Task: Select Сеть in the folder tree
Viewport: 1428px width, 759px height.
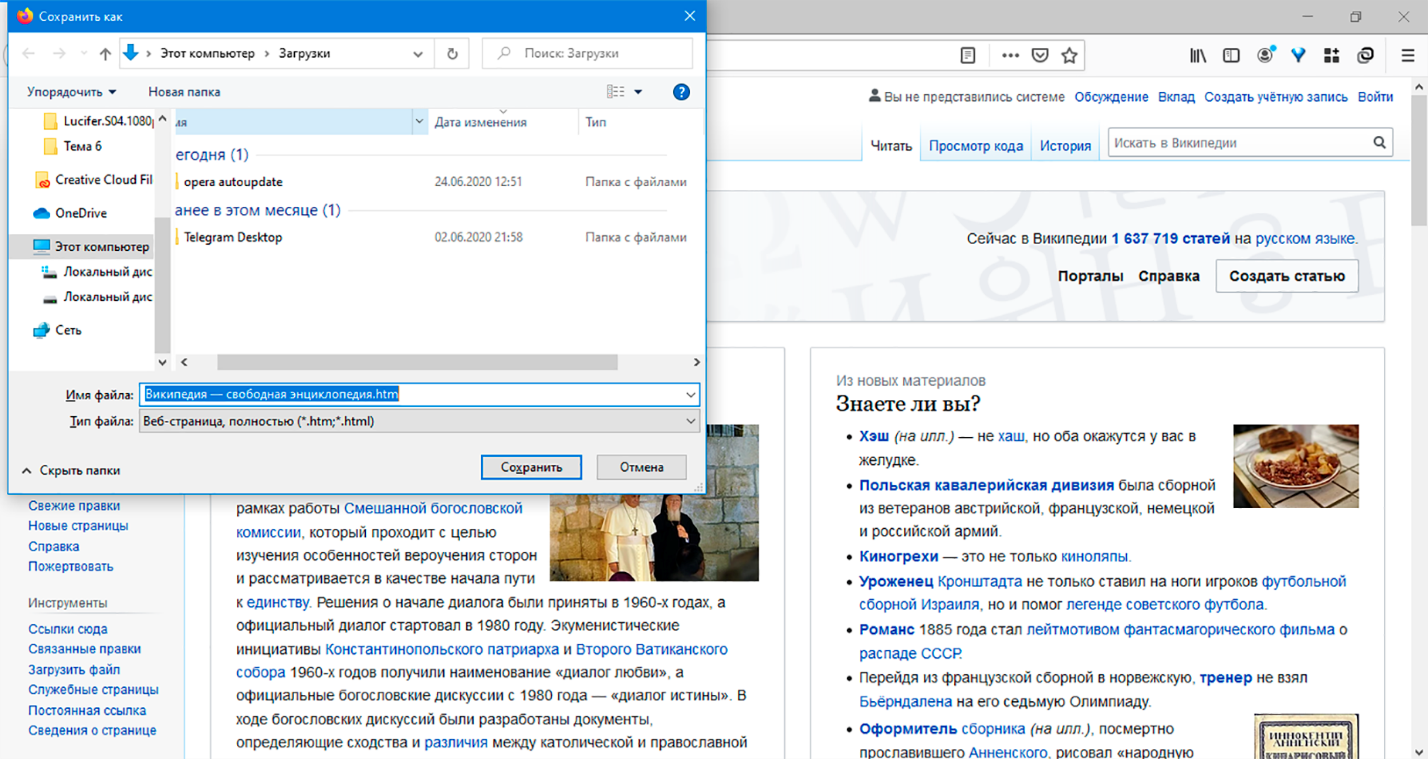Action: [x=58, y=330]
